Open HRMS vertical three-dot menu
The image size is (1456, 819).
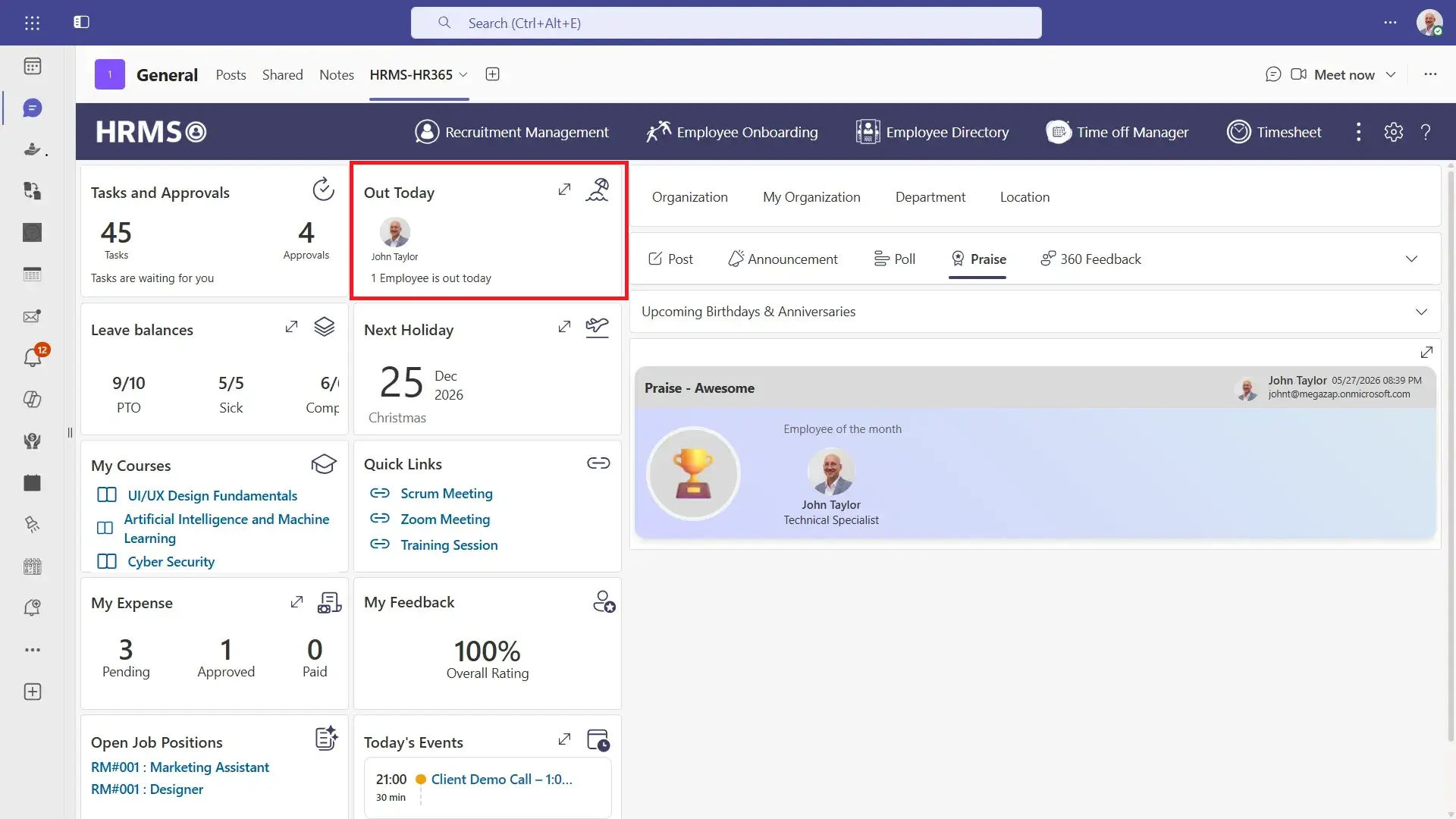coord(1358,132)
